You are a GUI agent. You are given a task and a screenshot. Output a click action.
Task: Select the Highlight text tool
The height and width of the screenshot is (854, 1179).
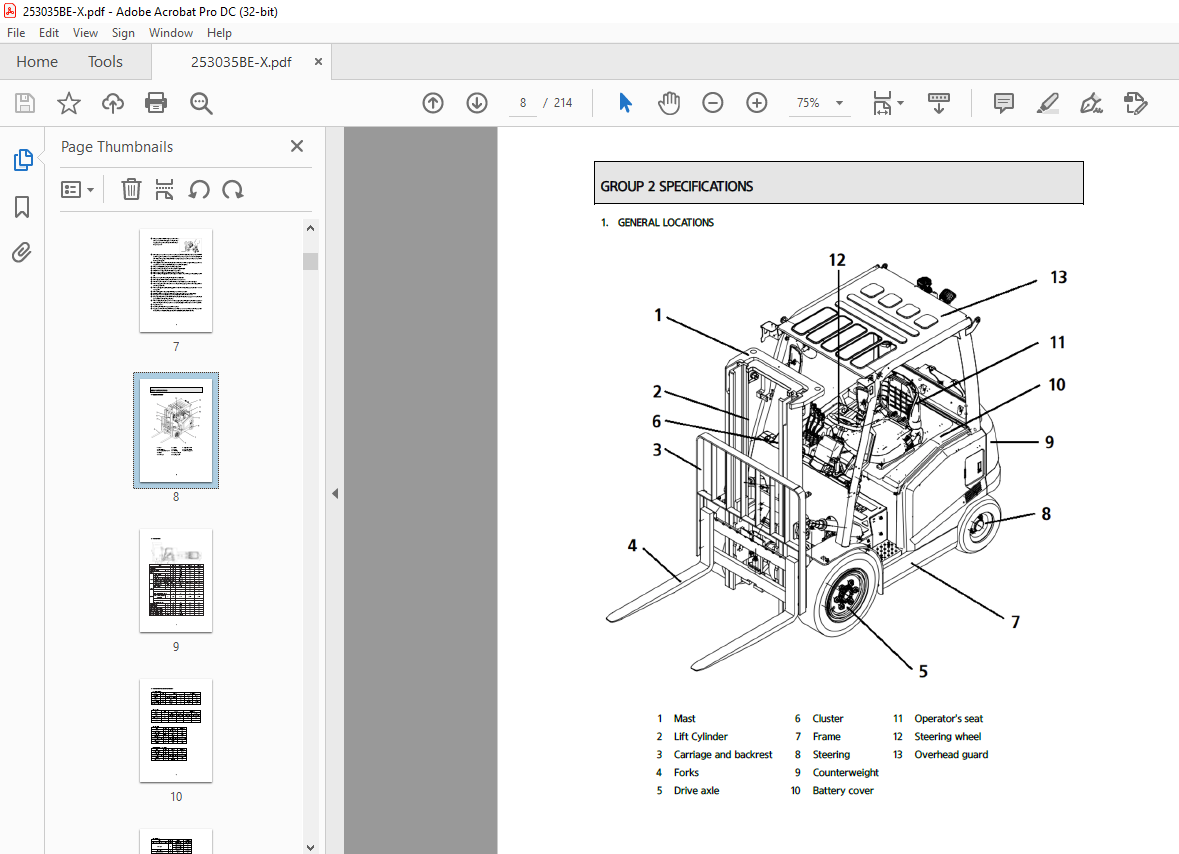[1047, 103]
